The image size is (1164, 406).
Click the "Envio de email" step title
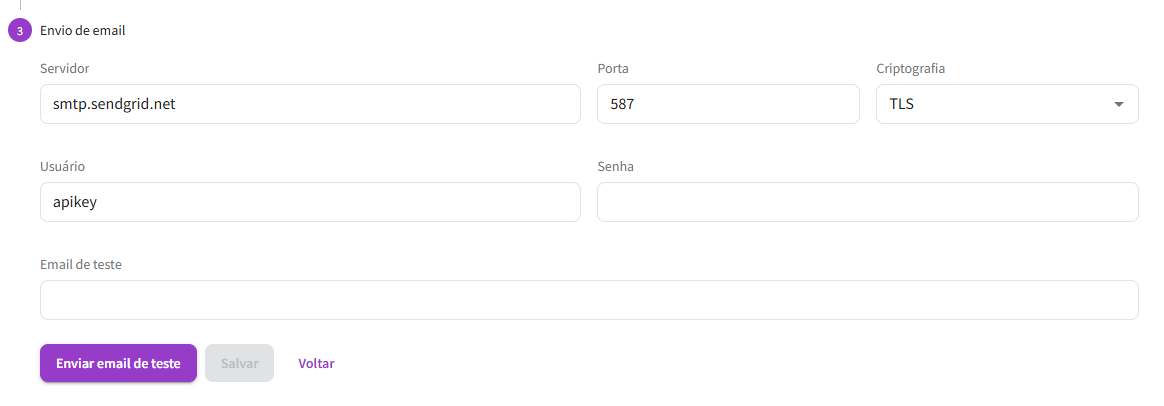(x=82, y=31)
